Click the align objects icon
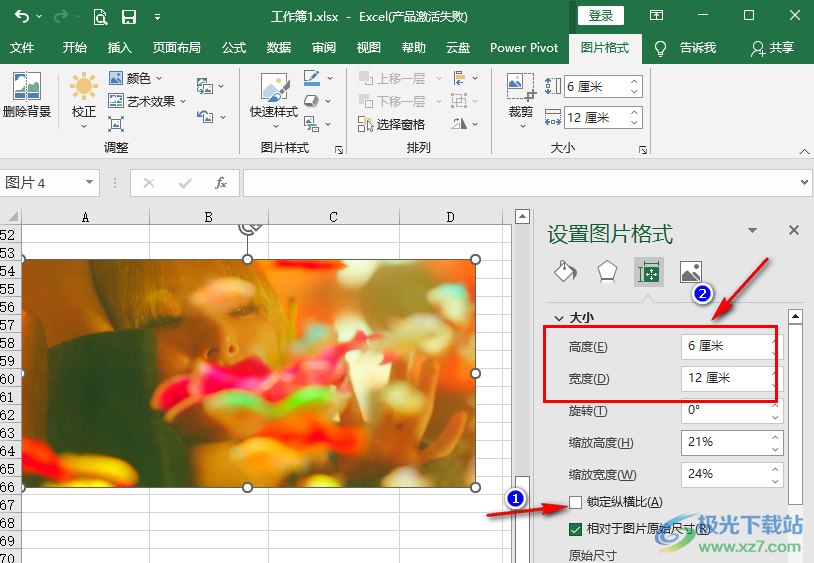 pyautogui.click(x=459, y=78)
